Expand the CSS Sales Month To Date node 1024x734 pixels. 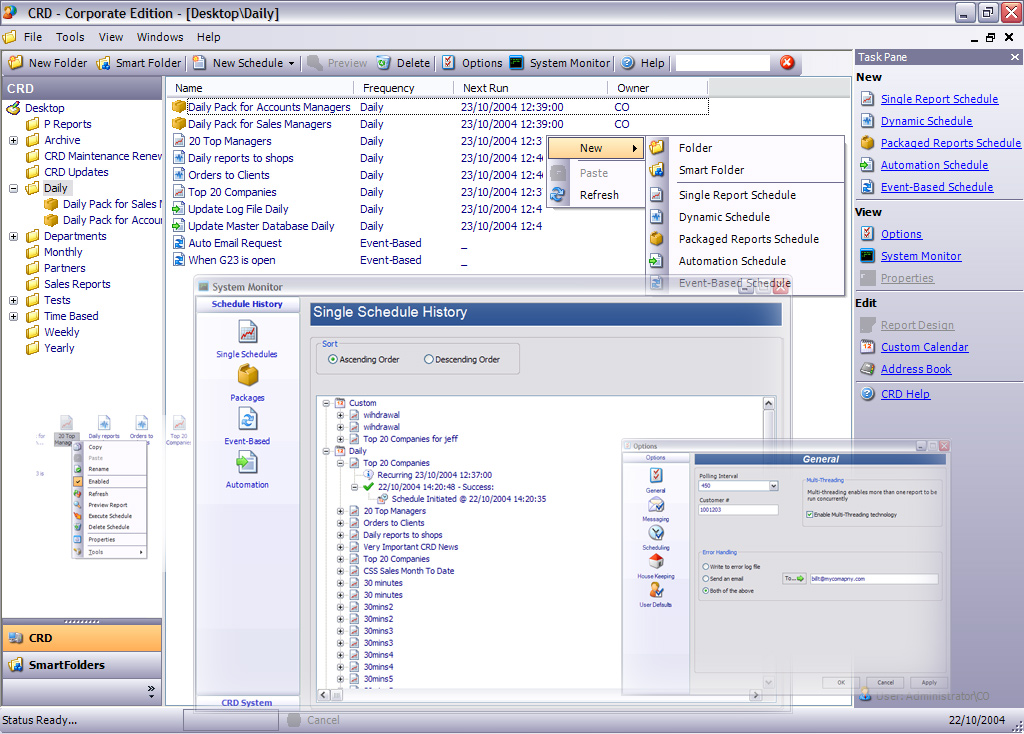point(340,571)
